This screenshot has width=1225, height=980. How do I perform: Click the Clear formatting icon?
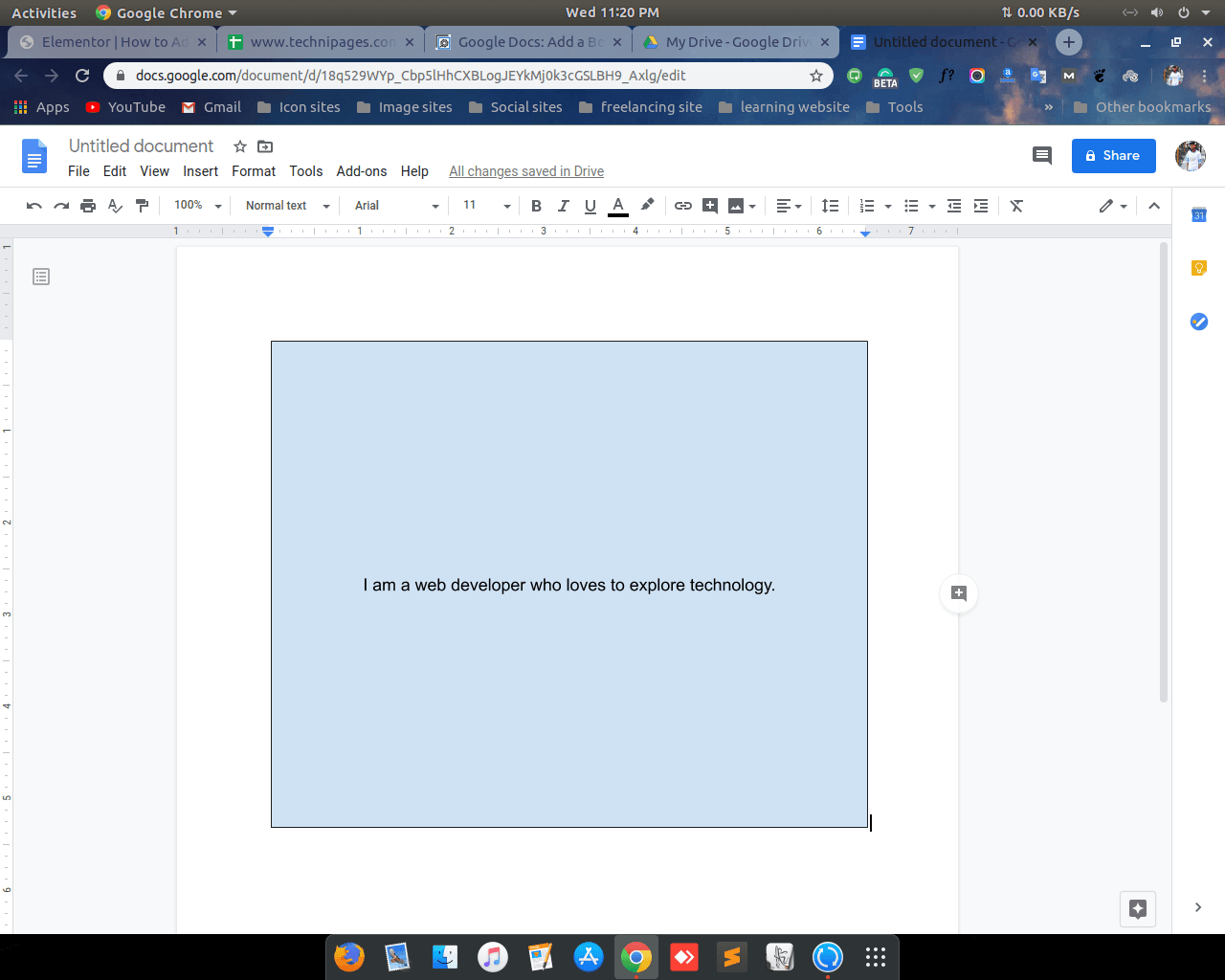coord(1016,205)
